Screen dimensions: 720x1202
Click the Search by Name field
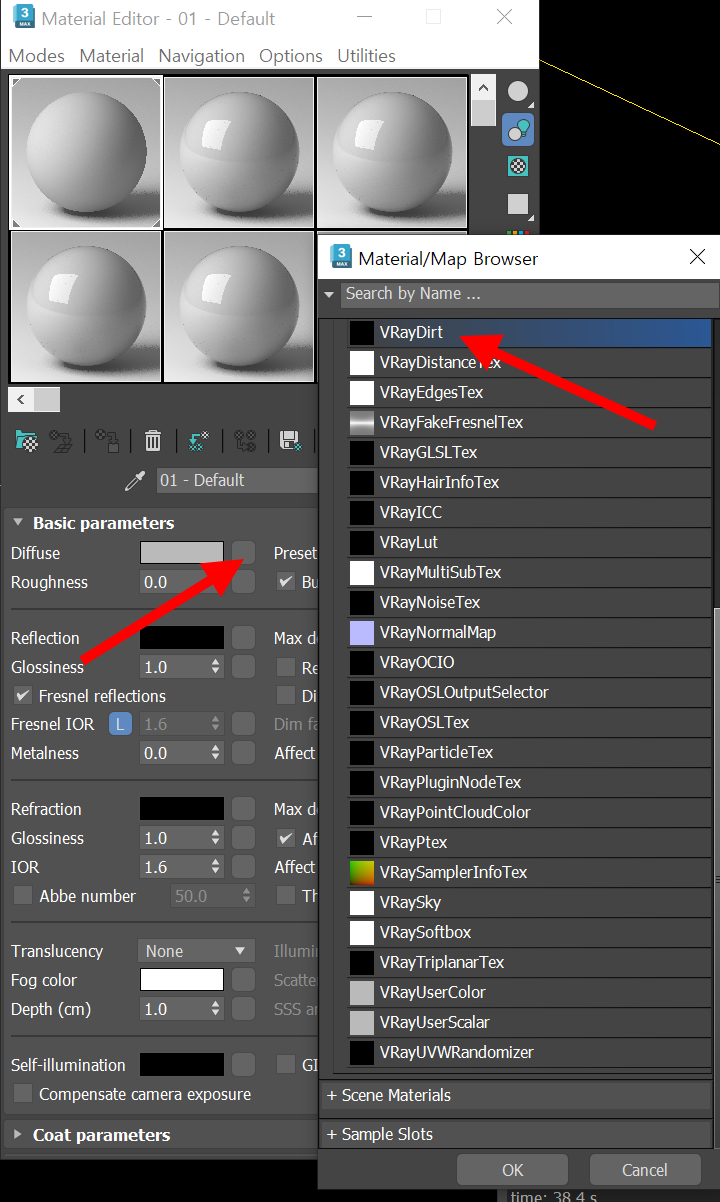[529, 294]
